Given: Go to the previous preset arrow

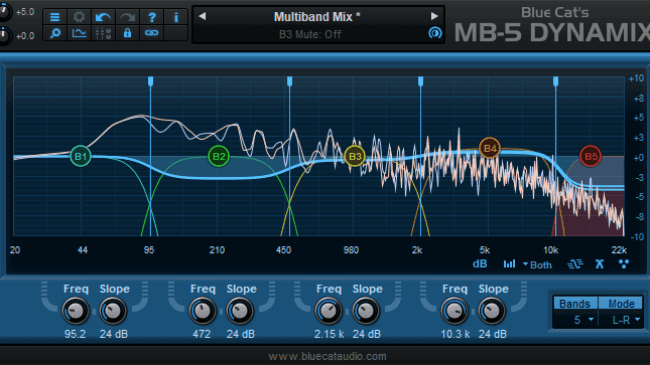Looking at the screenshot, I should pos(202,16).
